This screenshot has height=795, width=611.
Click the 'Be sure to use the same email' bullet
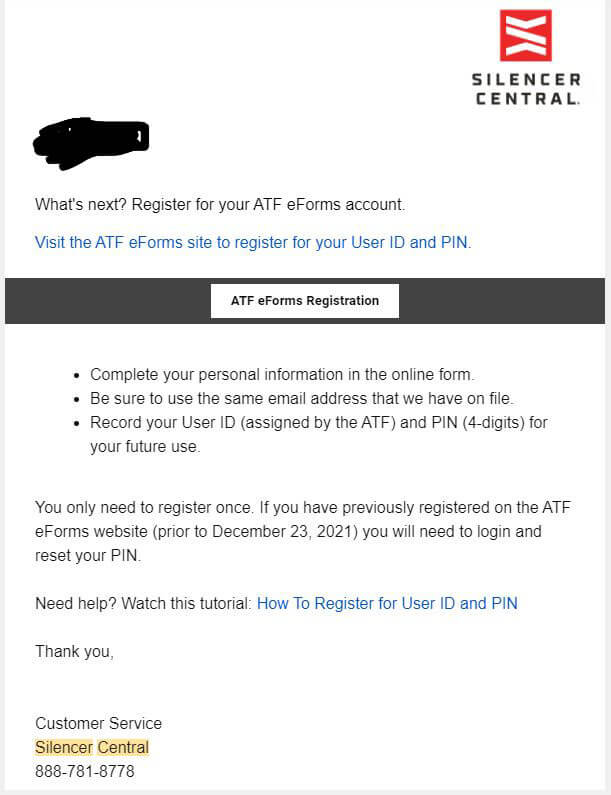point(301,398)
